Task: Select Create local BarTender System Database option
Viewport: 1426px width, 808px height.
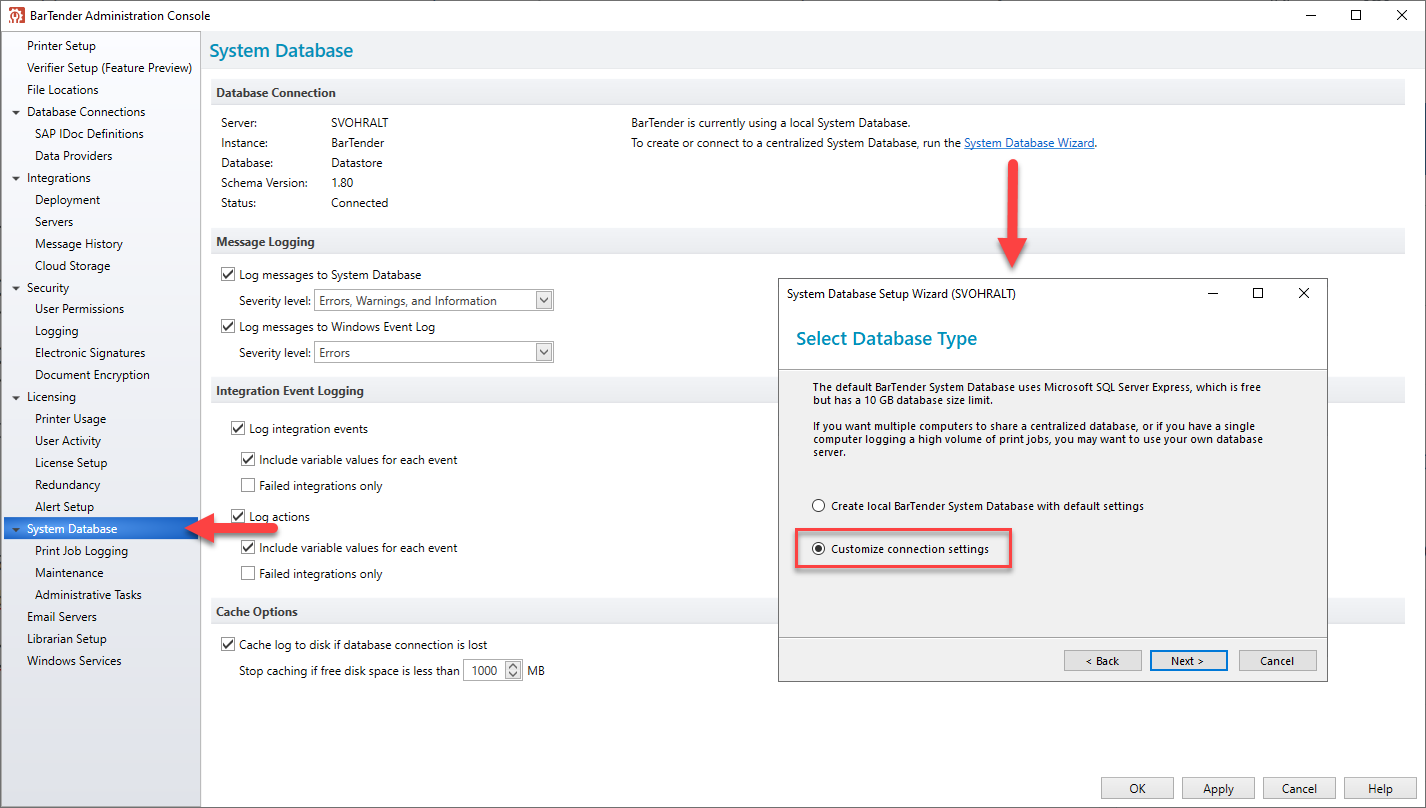Action: pyautogui.click(x=819, y=506)
